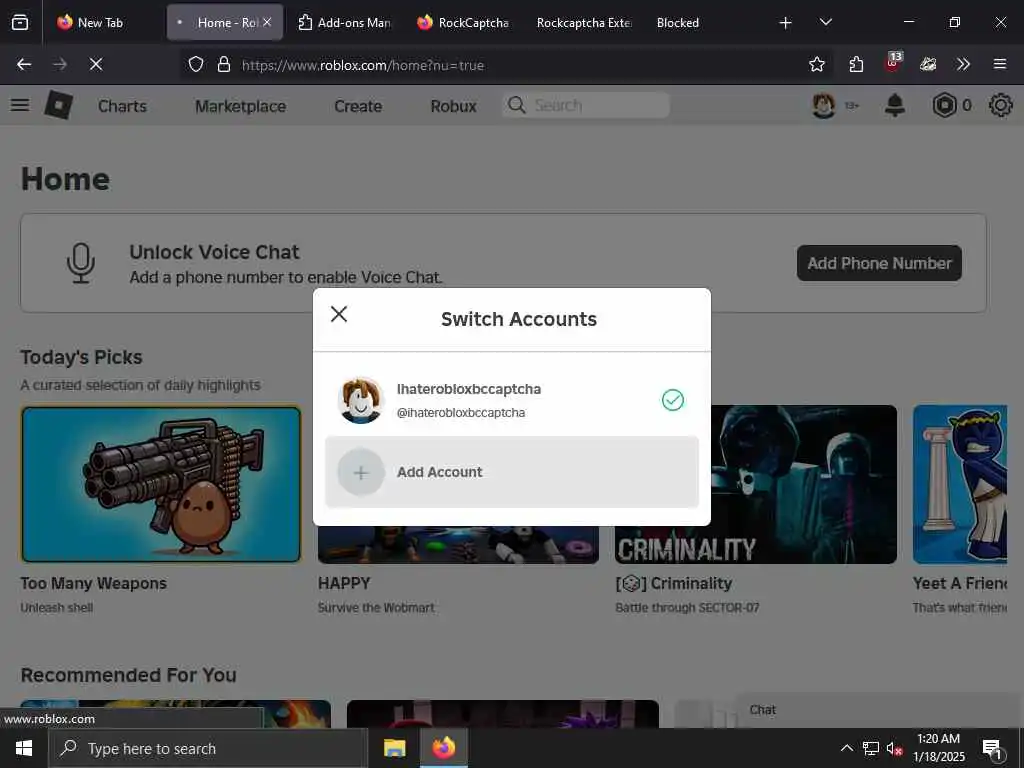This screenshot has width=1024, height=768.
Task: Click the green checkmark on current account
Action: pyautogui.click(x=673, y=400)
